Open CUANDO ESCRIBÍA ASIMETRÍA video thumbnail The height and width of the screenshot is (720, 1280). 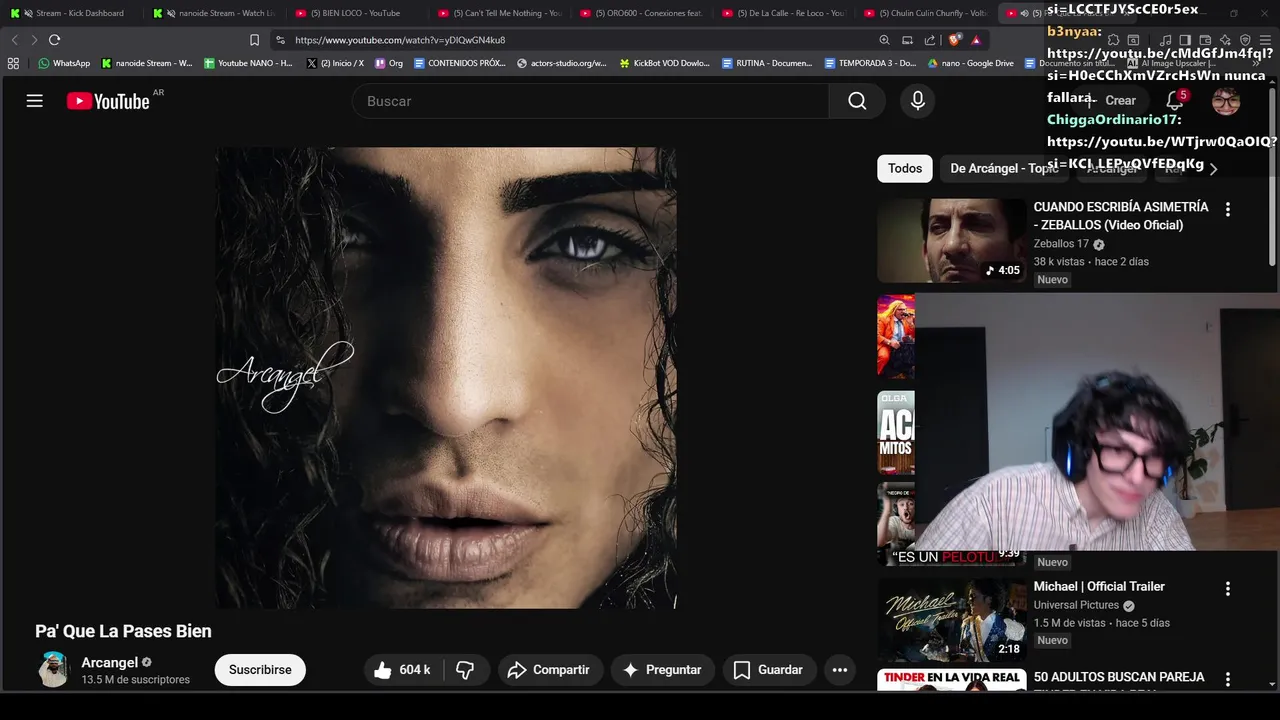coord(952,240)
